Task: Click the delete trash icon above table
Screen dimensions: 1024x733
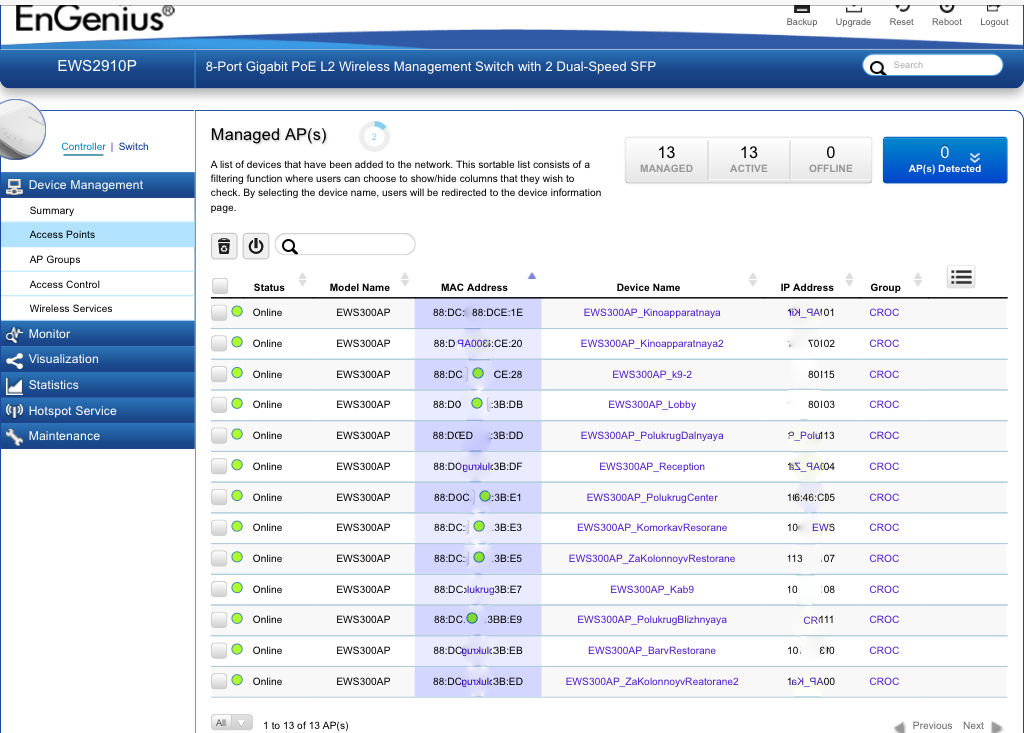Action: coord(224,246)
